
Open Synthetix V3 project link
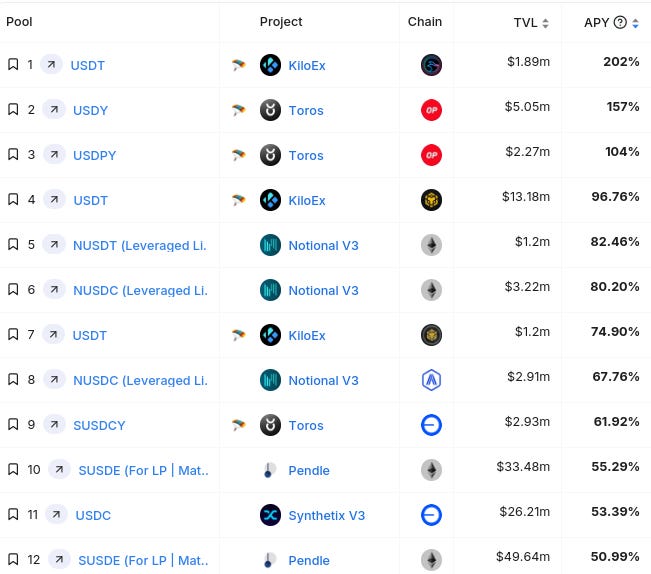pyautogui.click(x=327, y=515)
